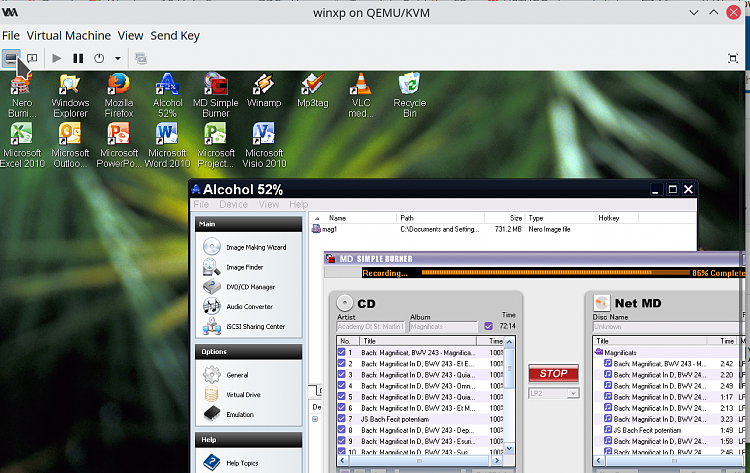This screenshot has height=473, width=750.
Task: Pause the virtual machine
Action: tap(78, 58)
